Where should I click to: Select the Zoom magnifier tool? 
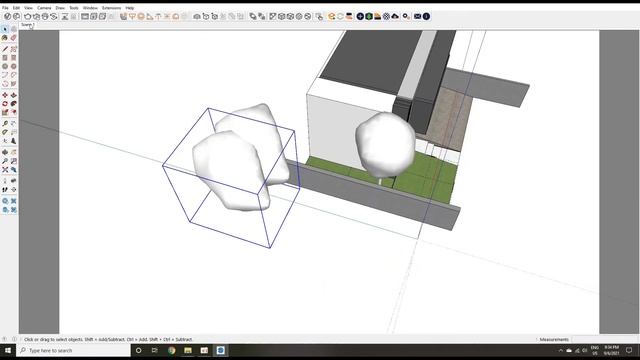pyautogui.click(x=5, y=161)
